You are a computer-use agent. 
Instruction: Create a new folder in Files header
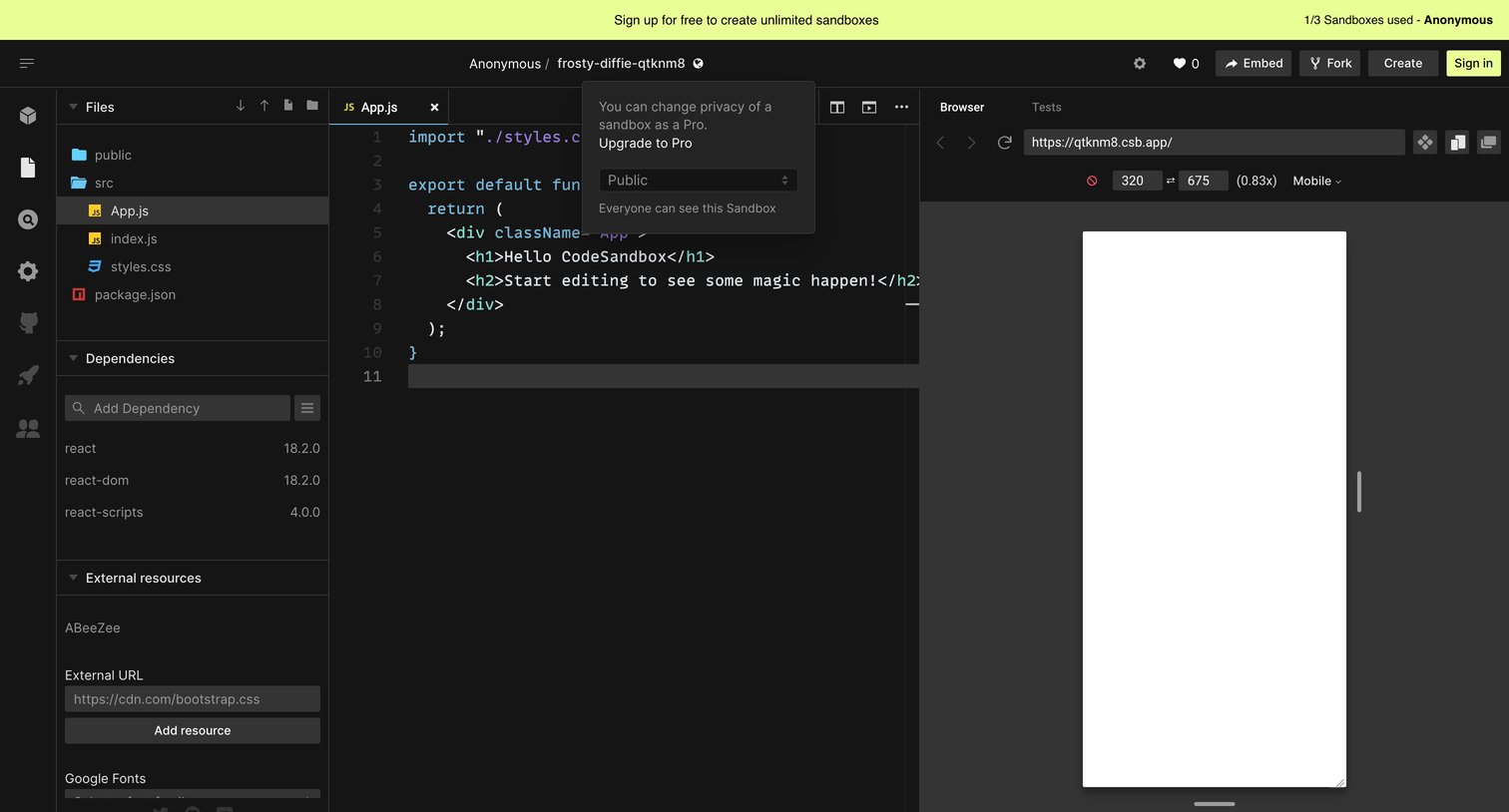click(x=312, y=106)
